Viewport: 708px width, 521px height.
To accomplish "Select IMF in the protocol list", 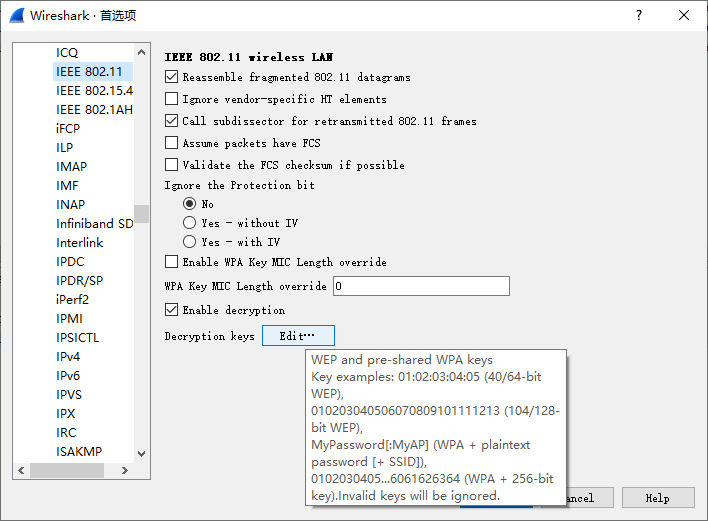I will 67,186.
